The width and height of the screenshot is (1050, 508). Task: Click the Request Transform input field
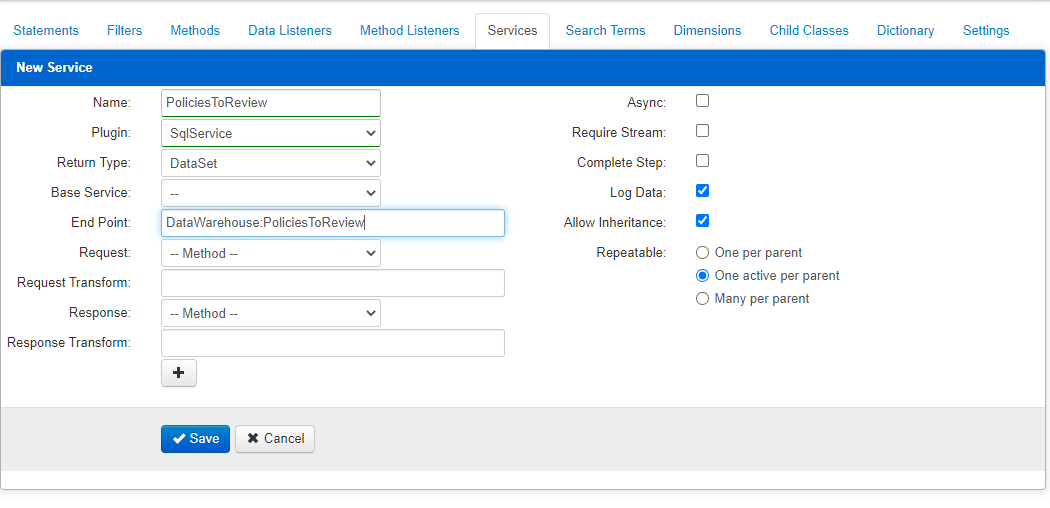coord(333,282)
